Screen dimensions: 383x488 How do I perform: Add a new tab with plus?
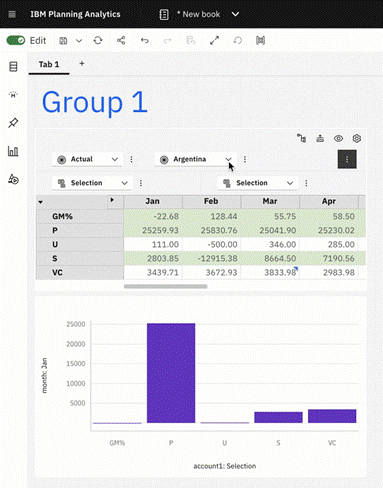pos(82,63)
